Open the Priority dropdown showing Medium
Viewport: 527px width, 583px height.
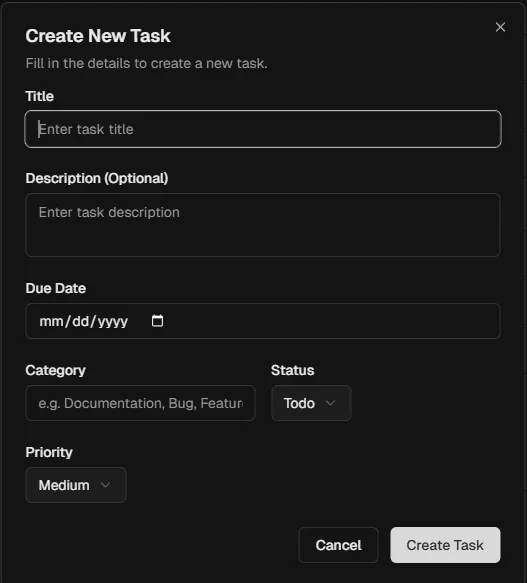tap(76, 485)
